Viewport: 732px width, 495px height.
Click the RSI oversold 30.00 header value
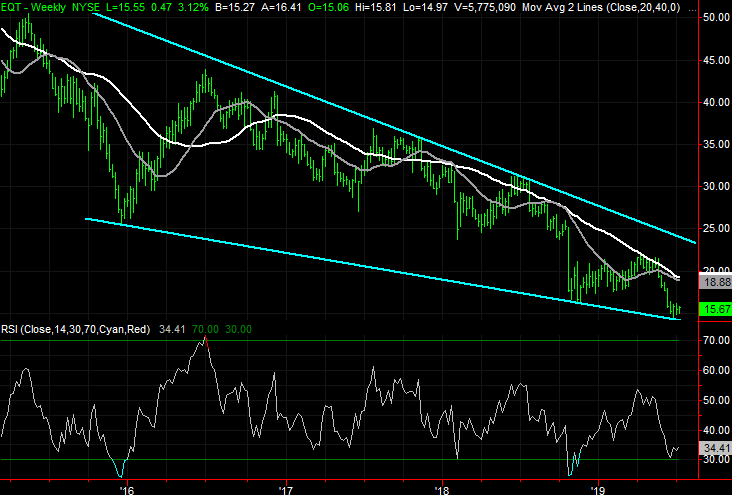tap(238, 329)
